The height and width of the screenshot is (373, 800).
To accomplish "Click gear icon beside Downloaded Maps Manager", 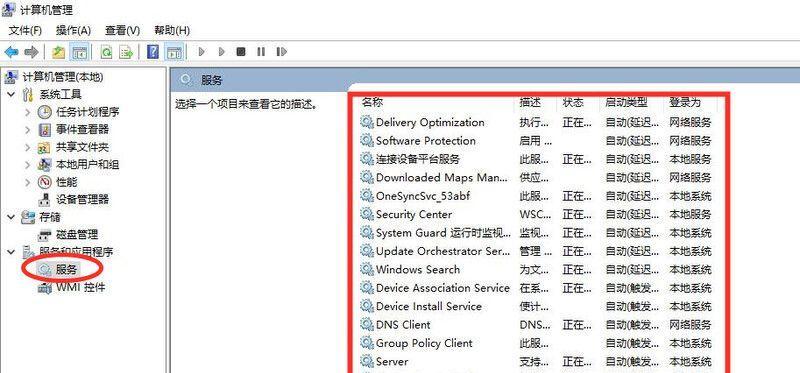I will [367, 177].
